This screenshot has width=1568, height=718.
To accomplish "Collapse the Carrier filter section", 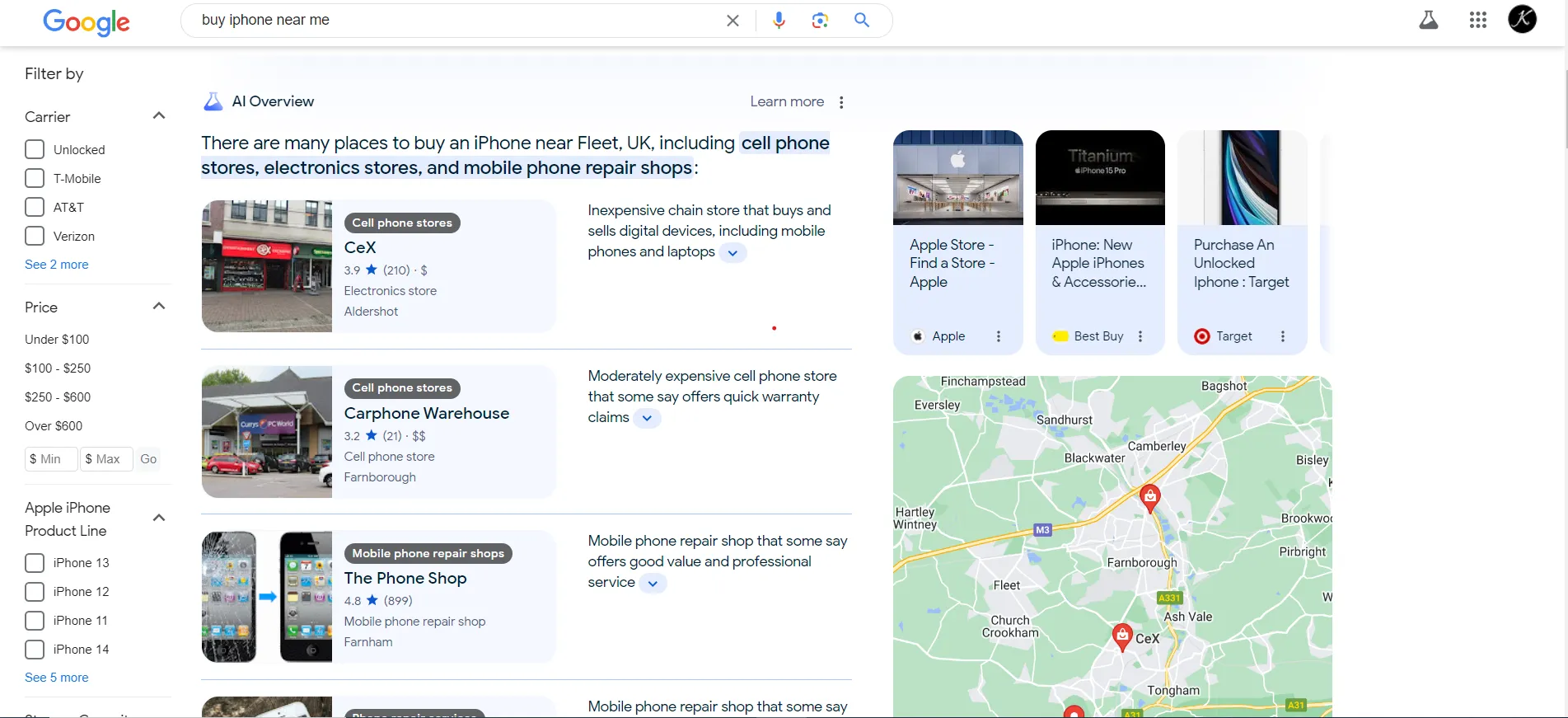I will pos(159,116).
